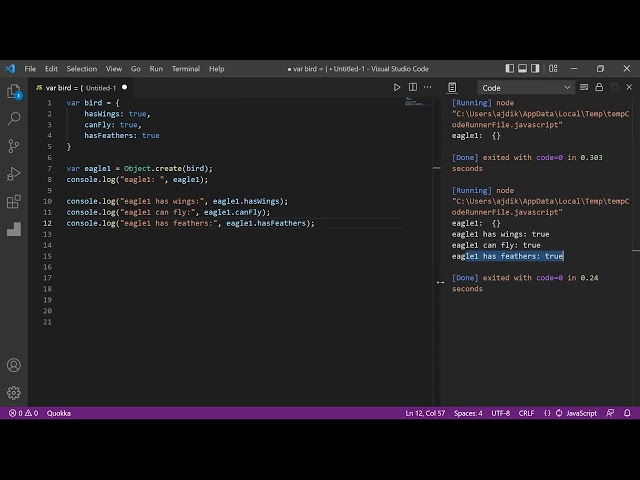
Task: Click 'exited with code=0 in 0.303' text
Action: tap(542, 158)
